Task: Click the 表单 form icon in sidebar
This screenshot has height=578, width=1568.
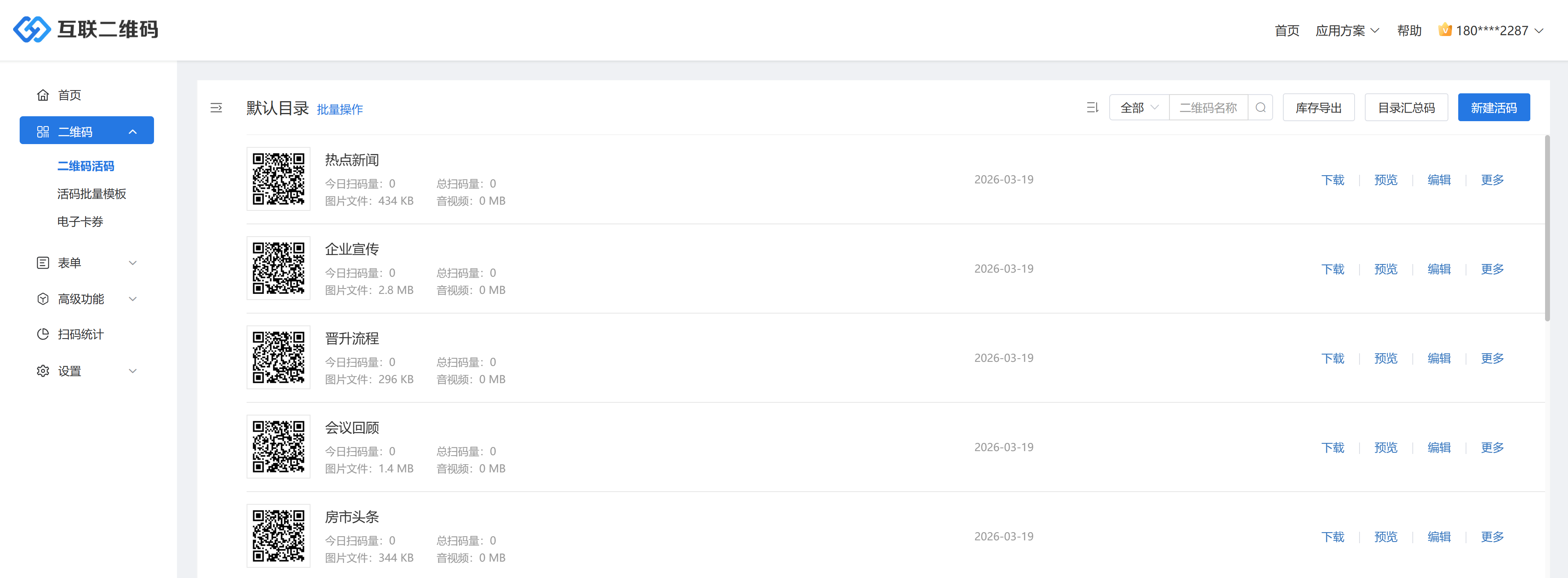Action: click(x=43, y=263)
